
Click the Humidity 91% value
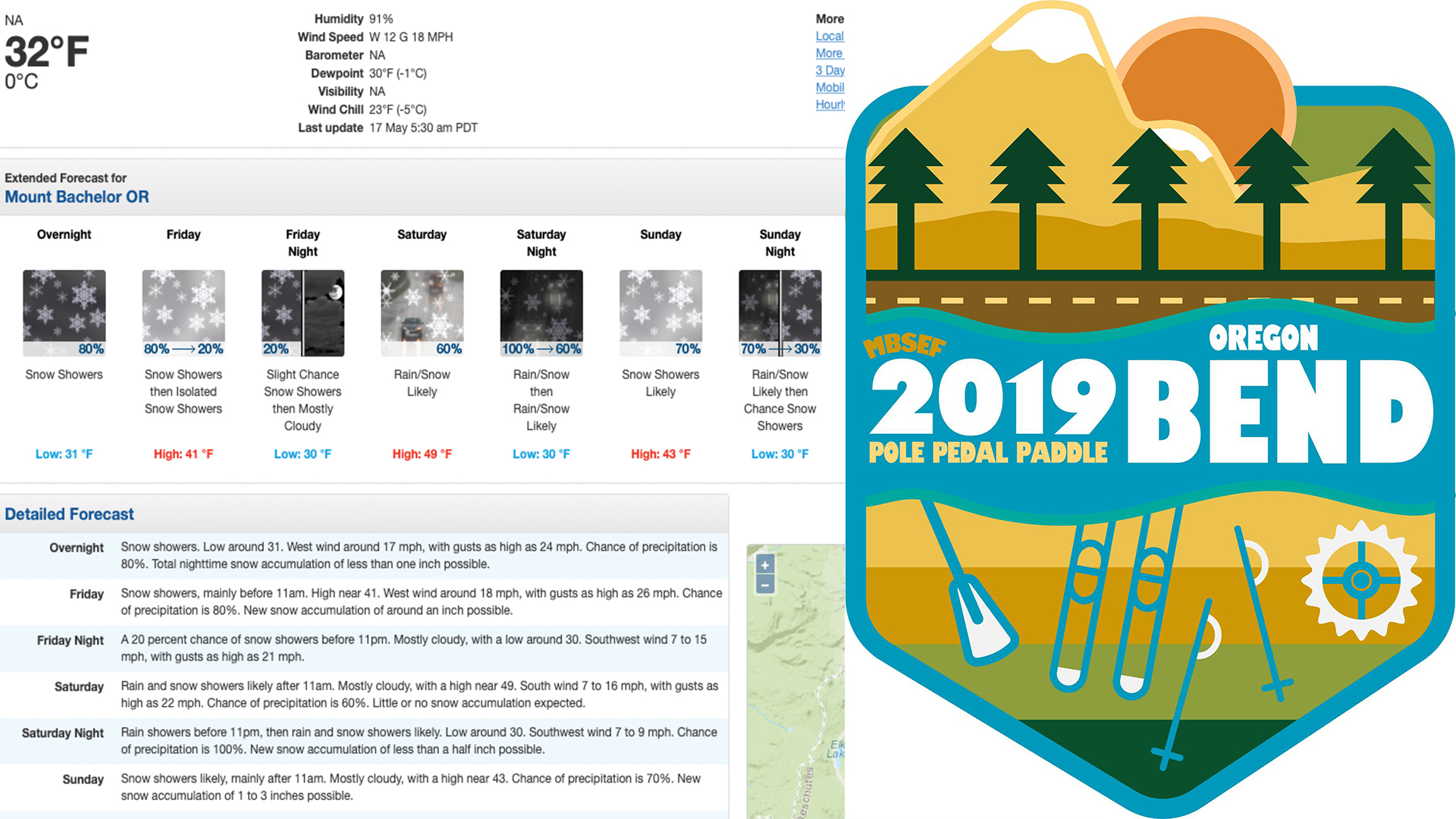[x=381, y=19]
